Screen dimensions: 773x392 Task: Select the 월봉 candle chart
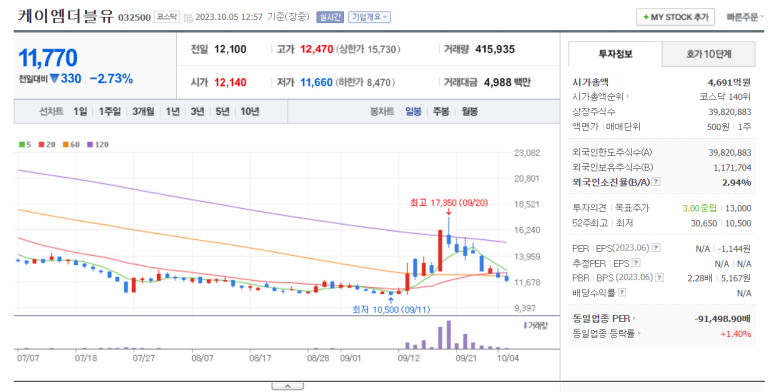click(469, 112)
